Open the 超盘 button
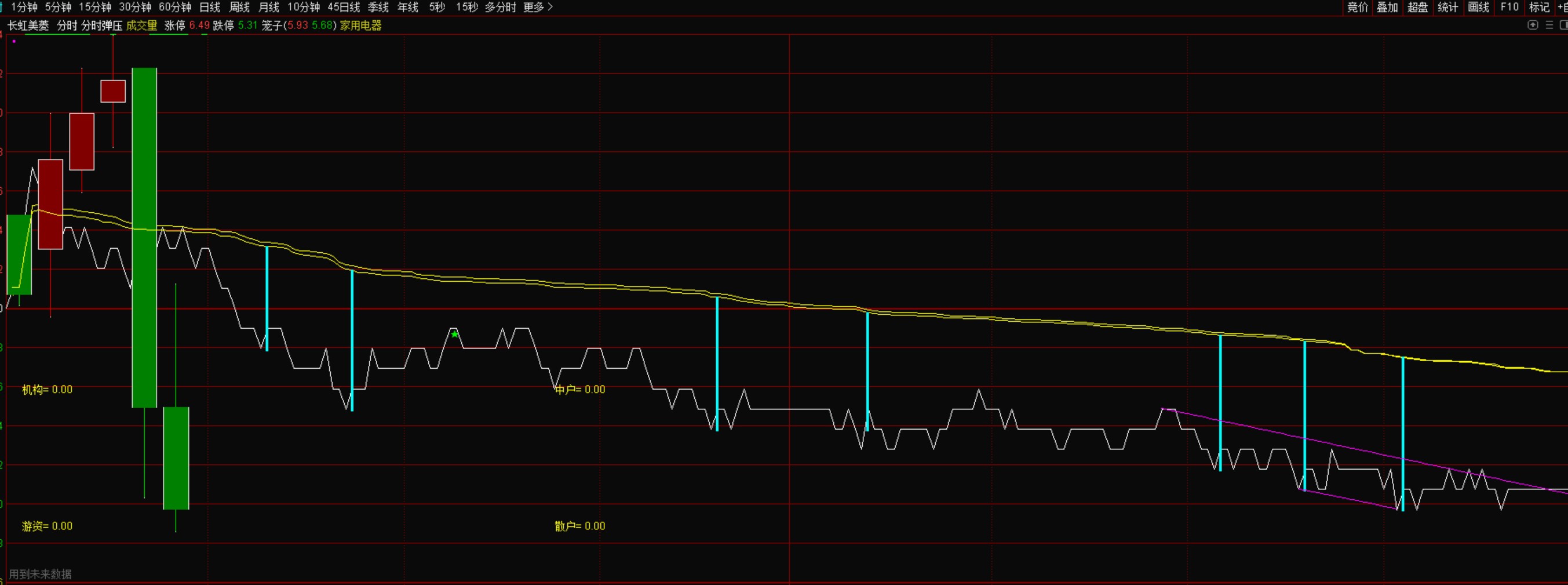This screenshot has width=1568, height=585. [x=1418, y=8]
